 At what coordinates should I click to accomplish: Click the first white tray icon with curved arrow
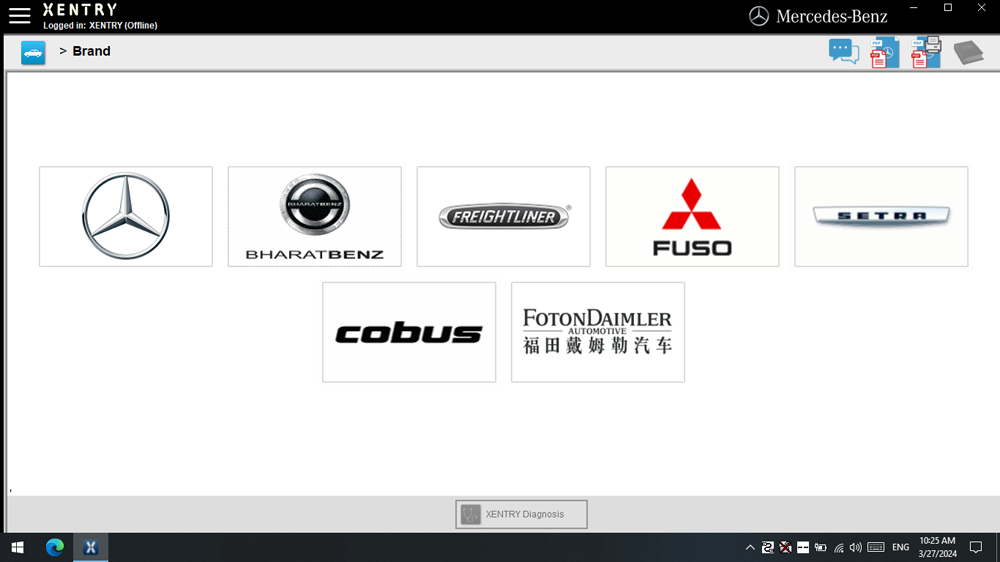(x=768, y=547)
